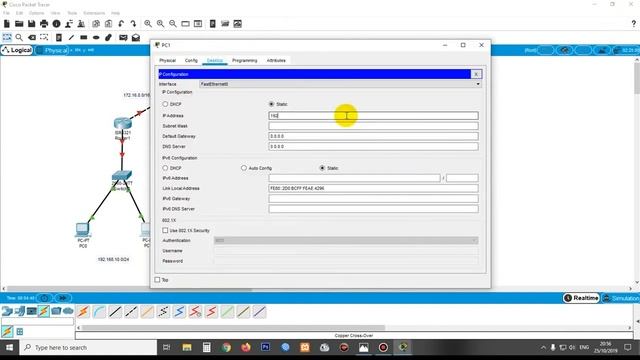Enable the Use 802.1X Security checkbox

pos(165,231)
